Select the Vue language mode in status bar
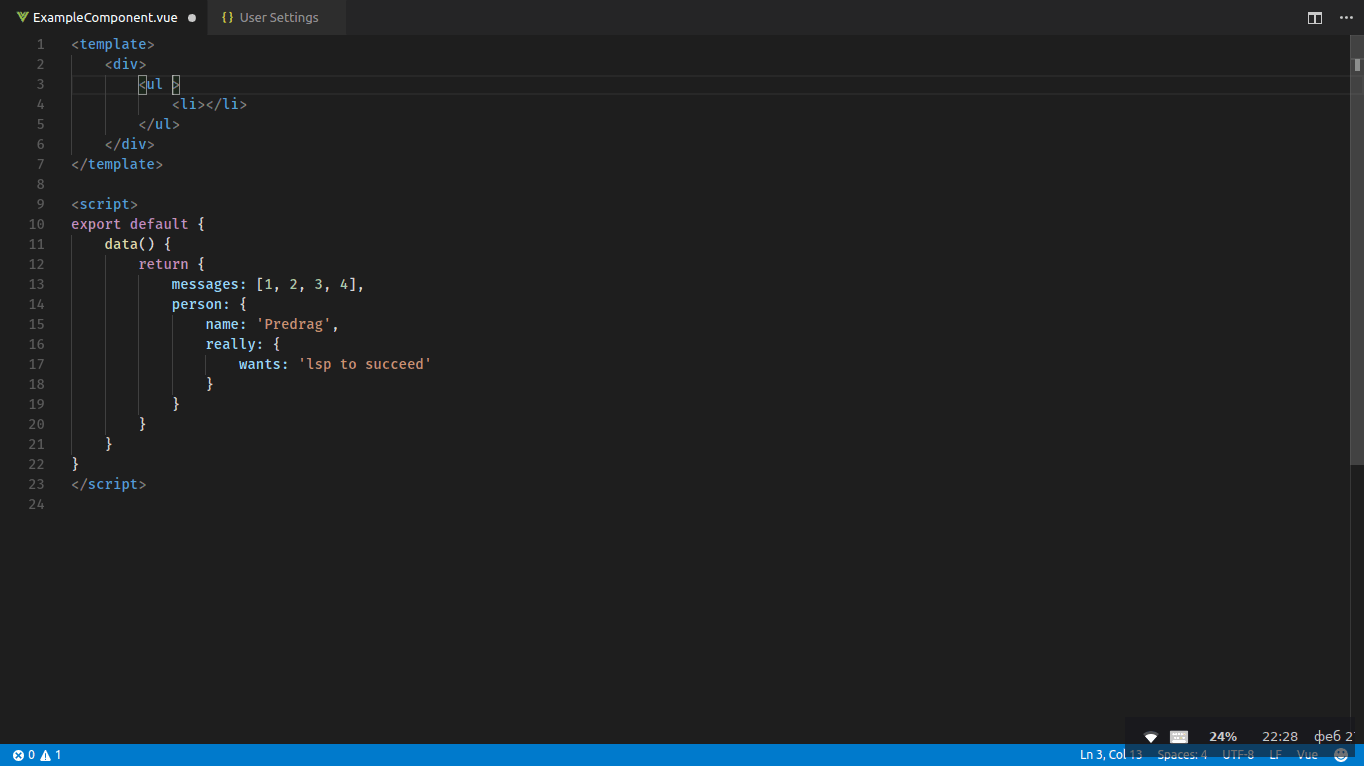Viewport: 1364px width, 766px height. pyautogui.click(x=1307, y=755)
